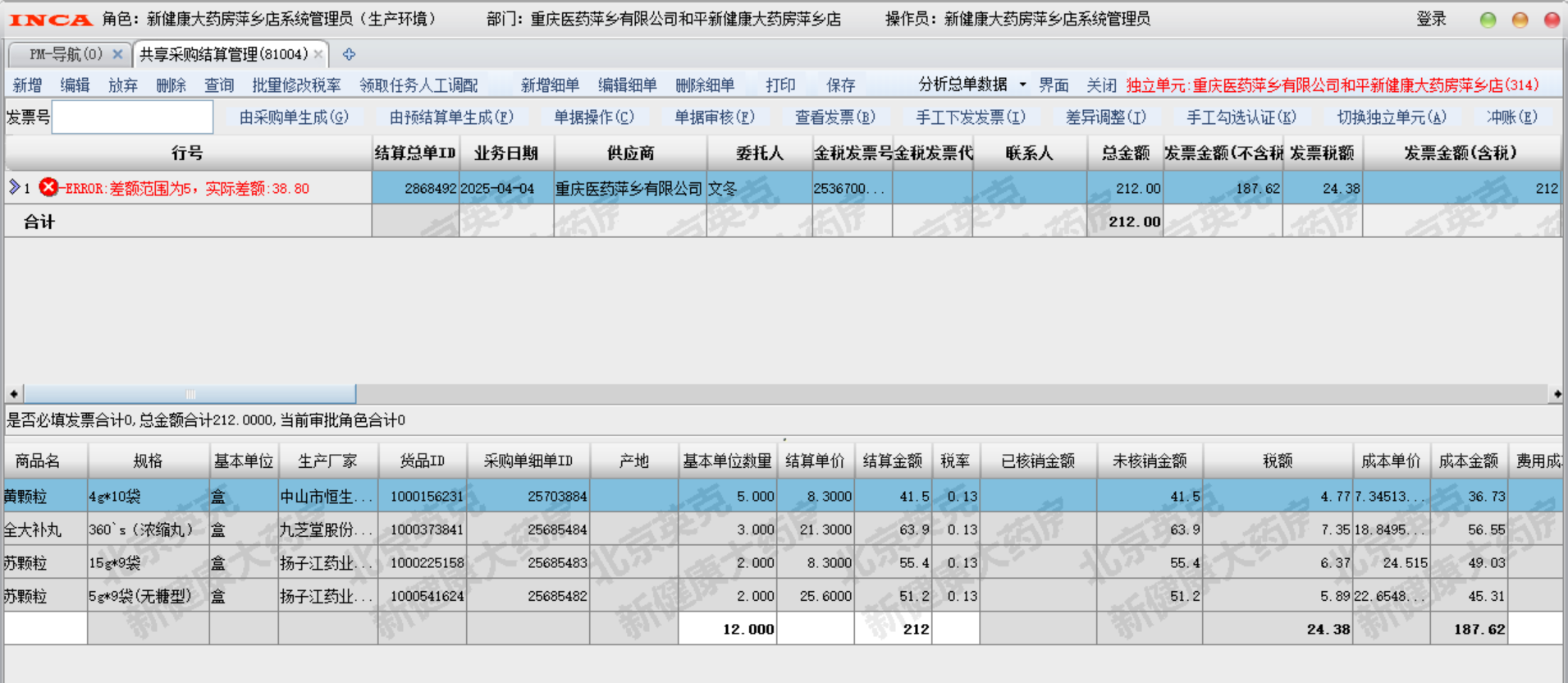
Task: Click the 成本单价 column header
Action: [1391, 461]
